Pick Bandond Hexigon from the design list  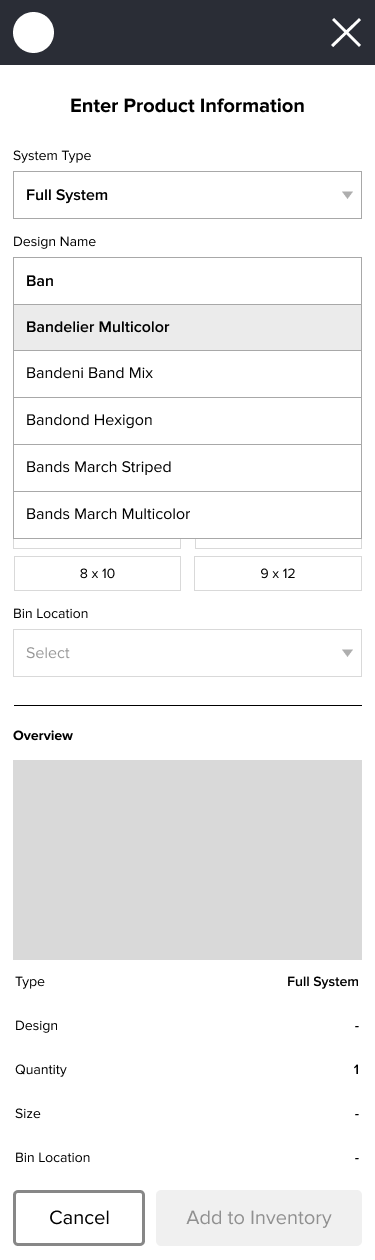(x=187, y=421)
